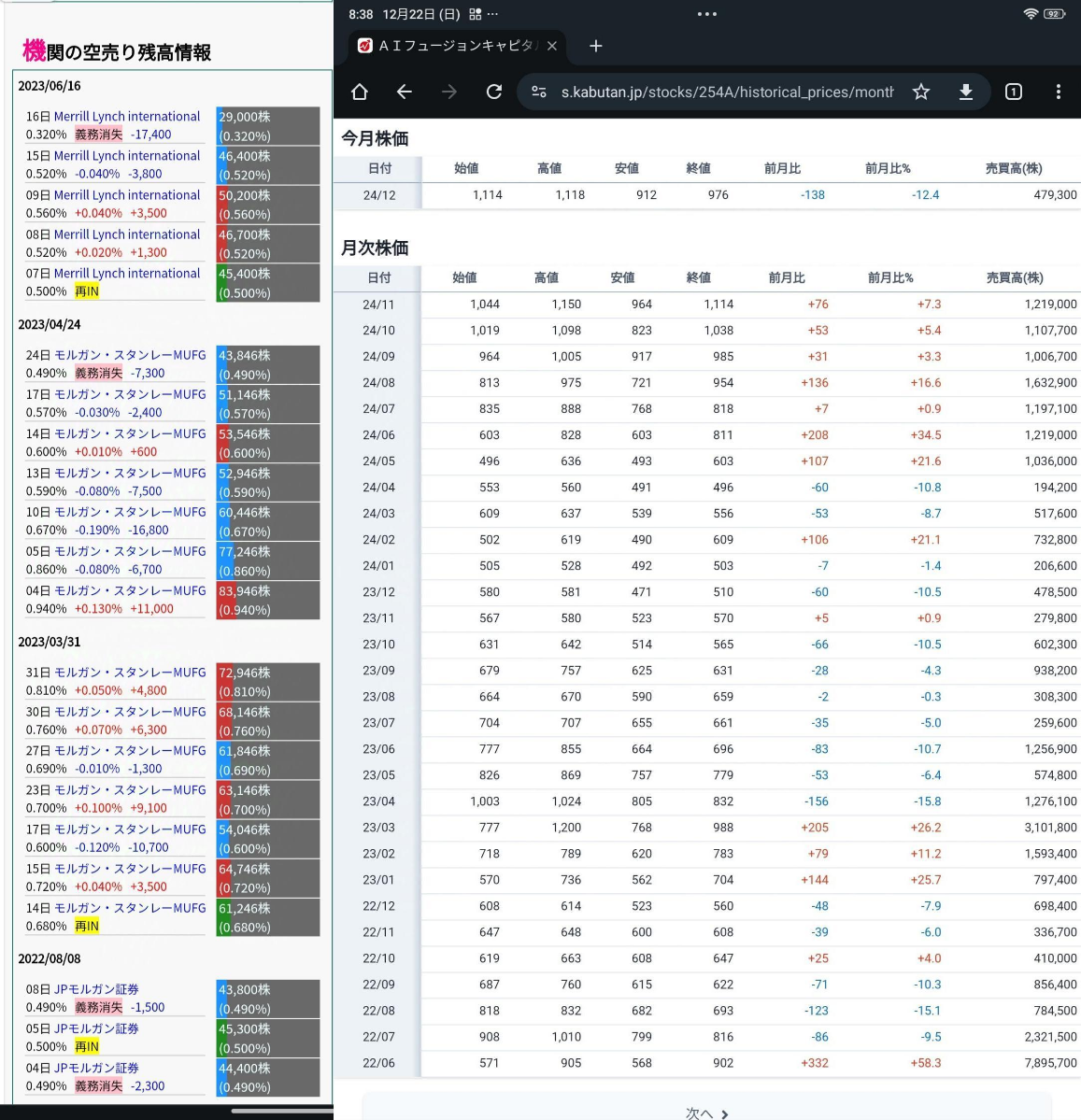Go to browser home page
This screenshot has height=1120, width=1081.
click(360, 92)
